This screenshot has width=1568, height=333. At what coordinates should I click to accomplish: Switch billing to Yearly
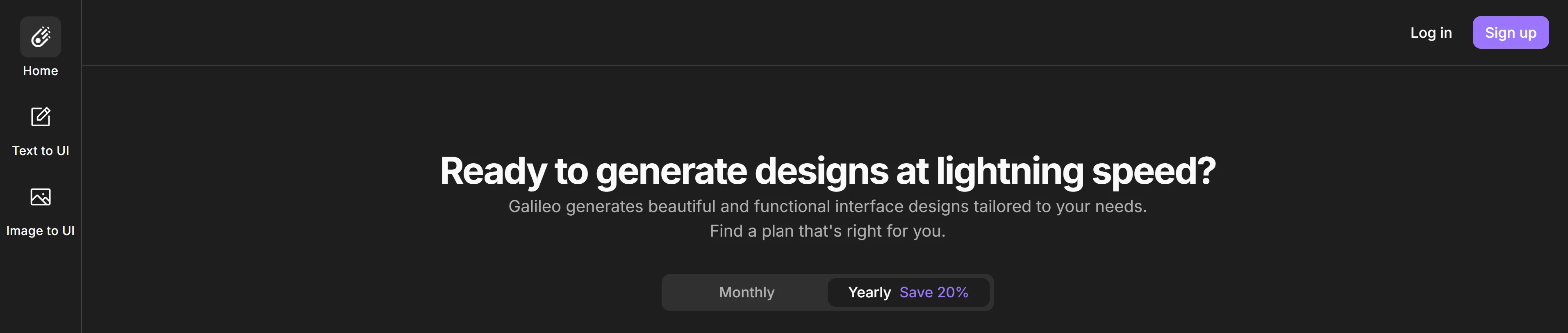(x=869, y=292)
